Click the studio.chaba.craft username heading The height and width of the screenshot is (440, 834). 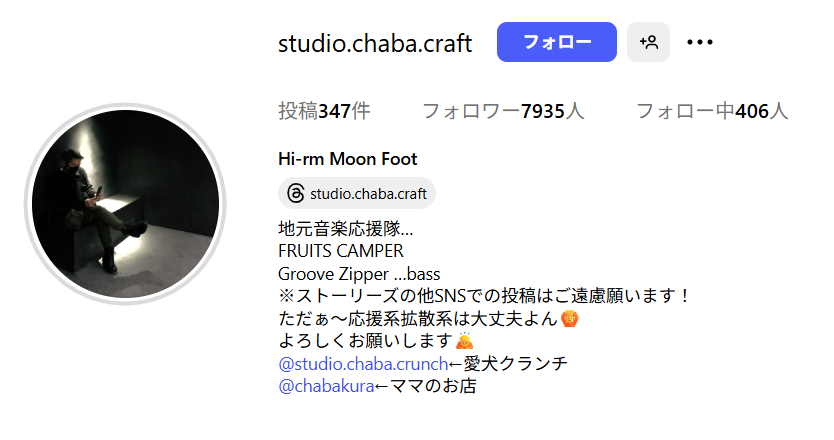(375, 43)
